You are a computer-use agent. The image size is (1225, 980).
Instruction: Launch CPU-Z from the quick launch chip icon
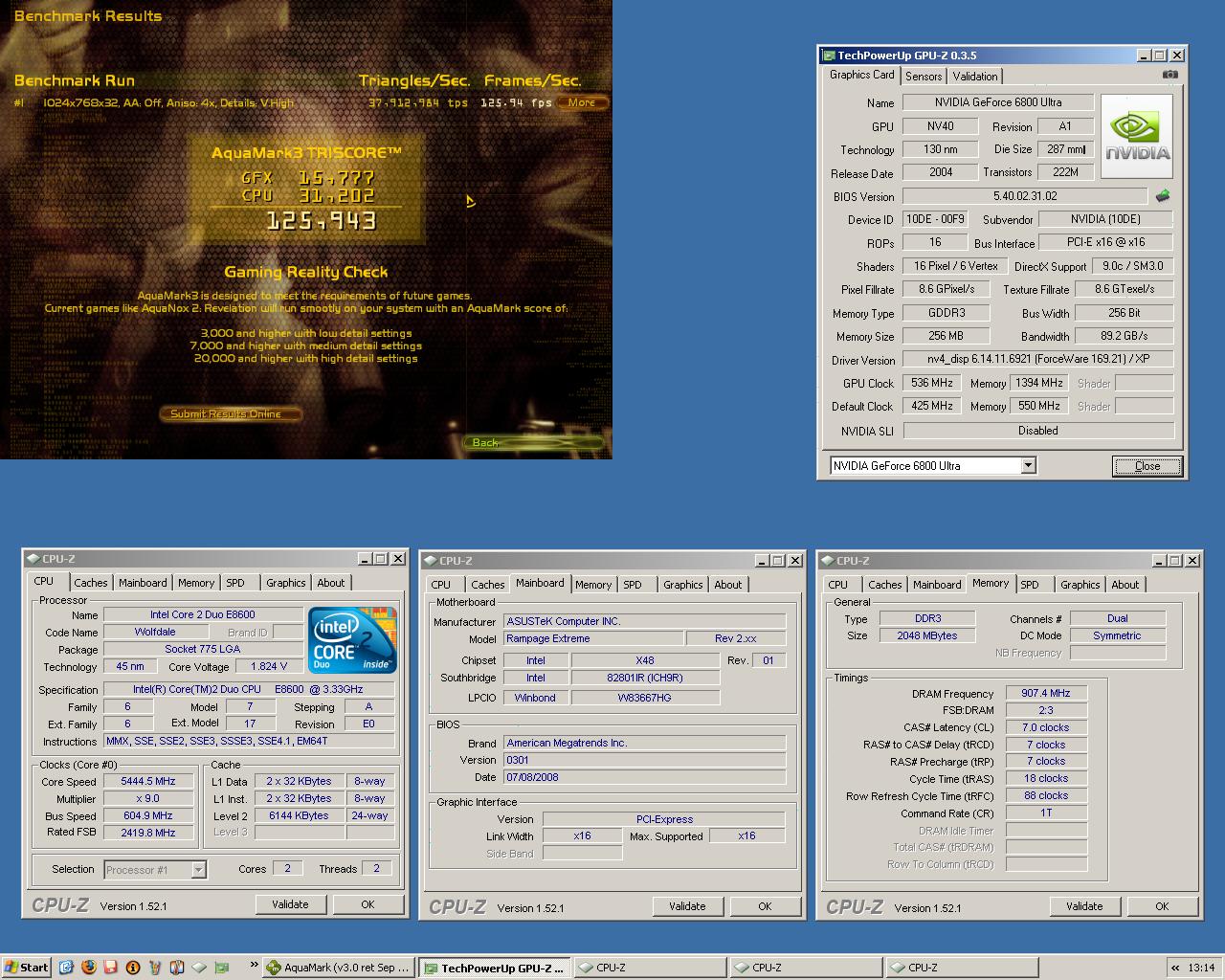point(199,968)
